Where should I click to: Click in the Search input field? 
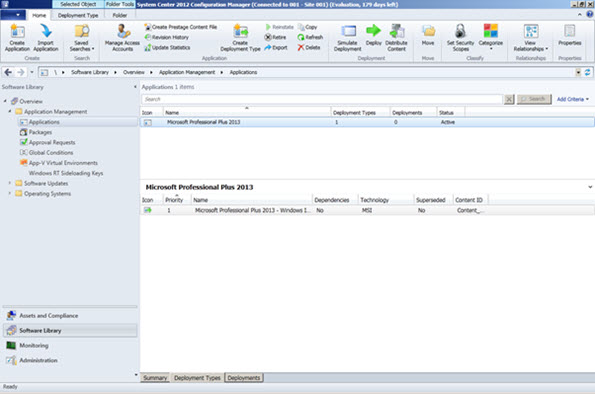point(322,99)
